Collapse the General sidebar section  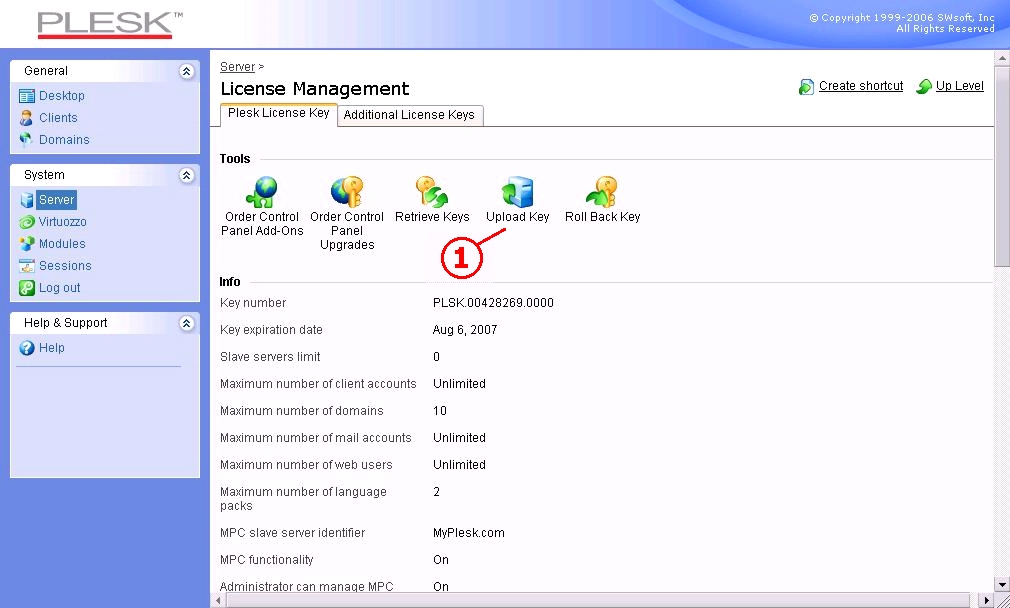coord(186,71)
